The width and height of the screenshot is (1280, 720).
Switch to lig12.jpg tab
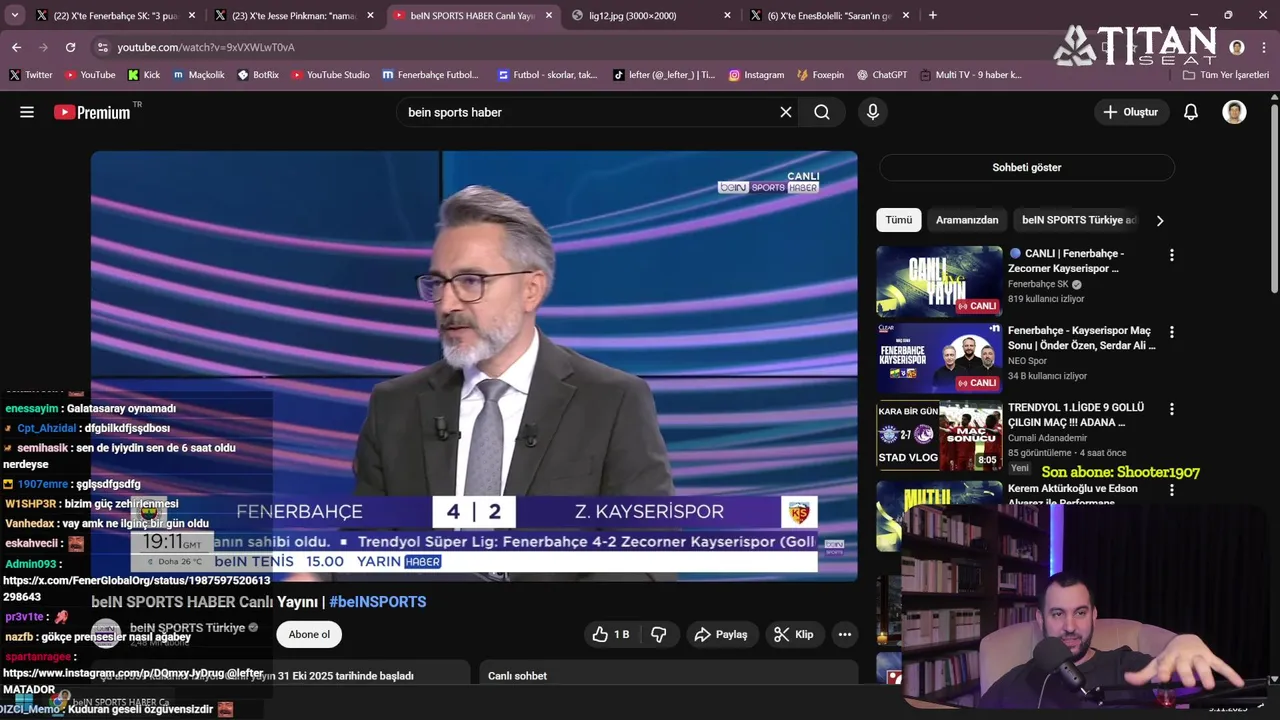tap(650, 15)
